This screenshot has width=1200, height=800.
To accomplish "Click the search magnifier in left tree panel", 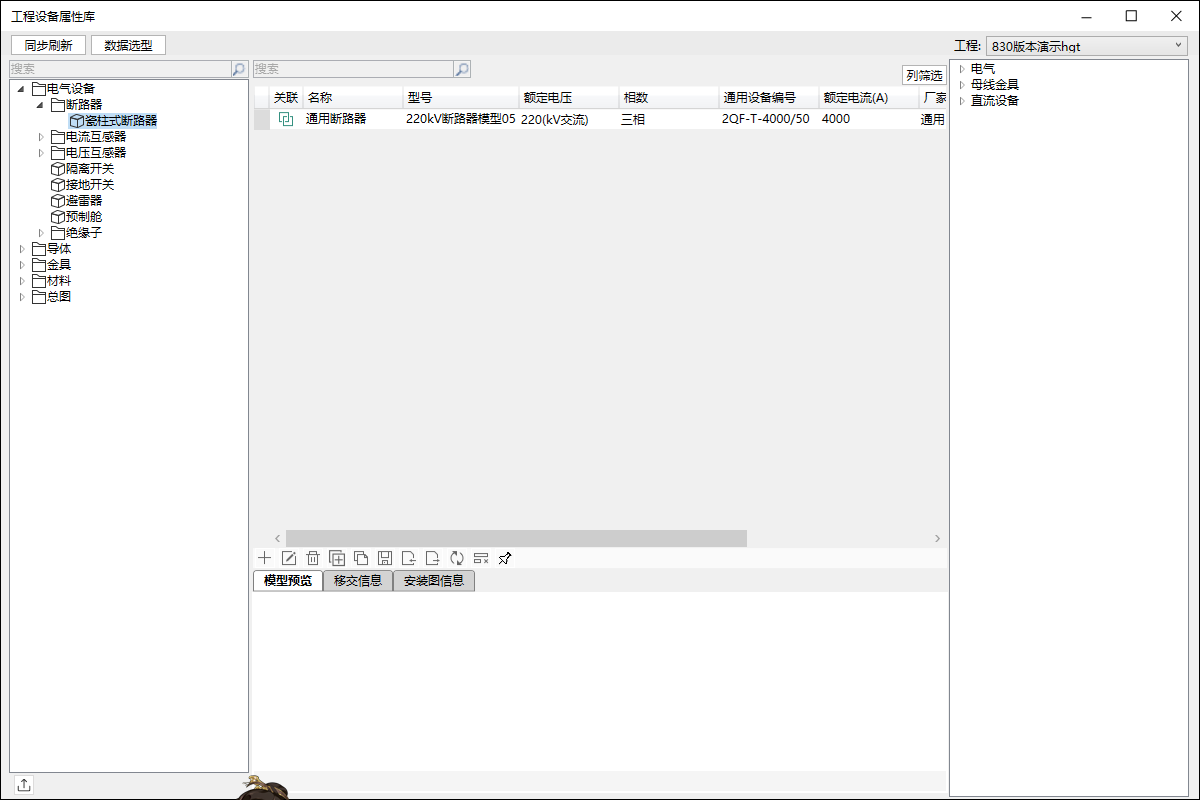I will (239, 69).
